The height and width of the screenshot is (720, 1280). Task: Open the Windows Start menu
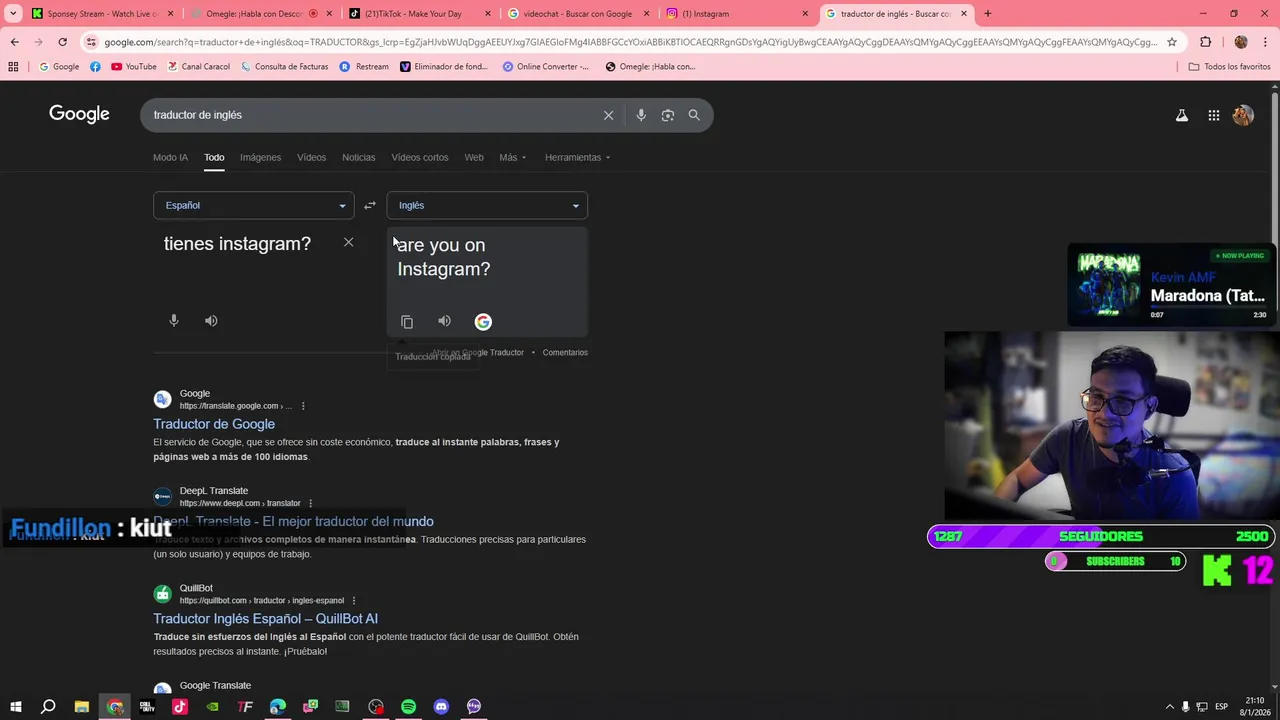click(x=15, y=706)
